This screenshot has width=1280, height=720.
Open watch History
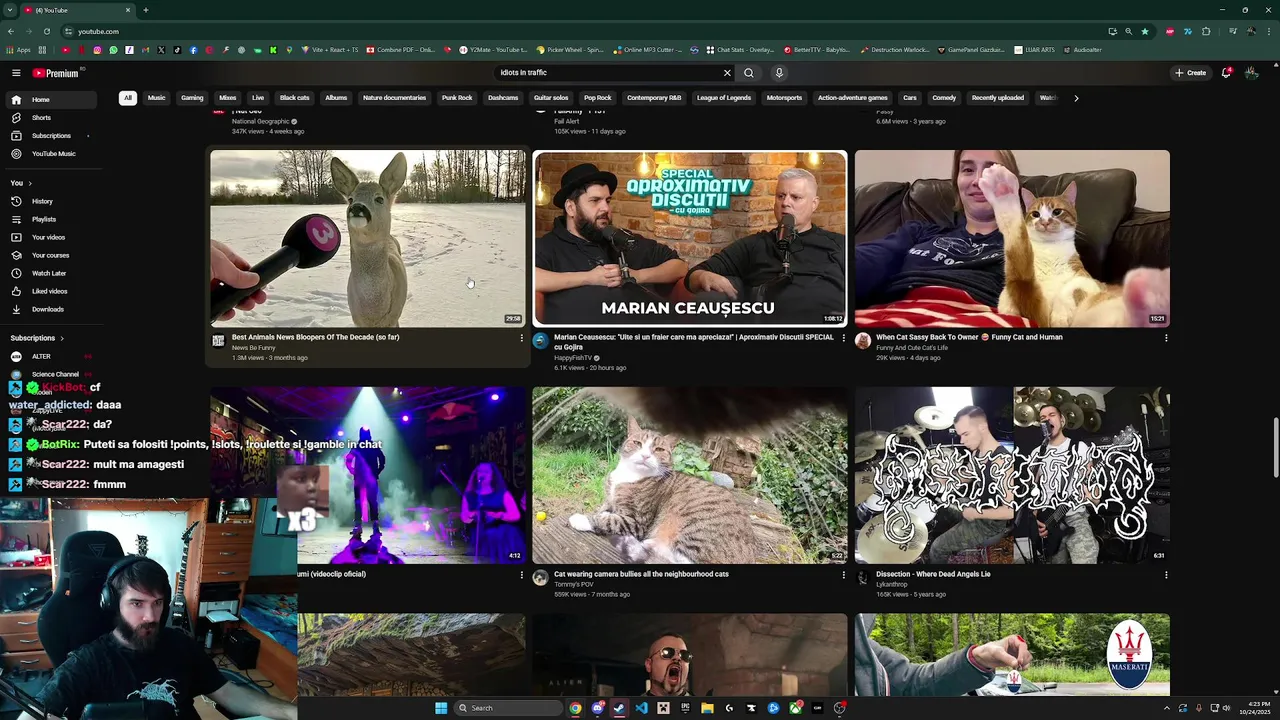tap(50, 201)
